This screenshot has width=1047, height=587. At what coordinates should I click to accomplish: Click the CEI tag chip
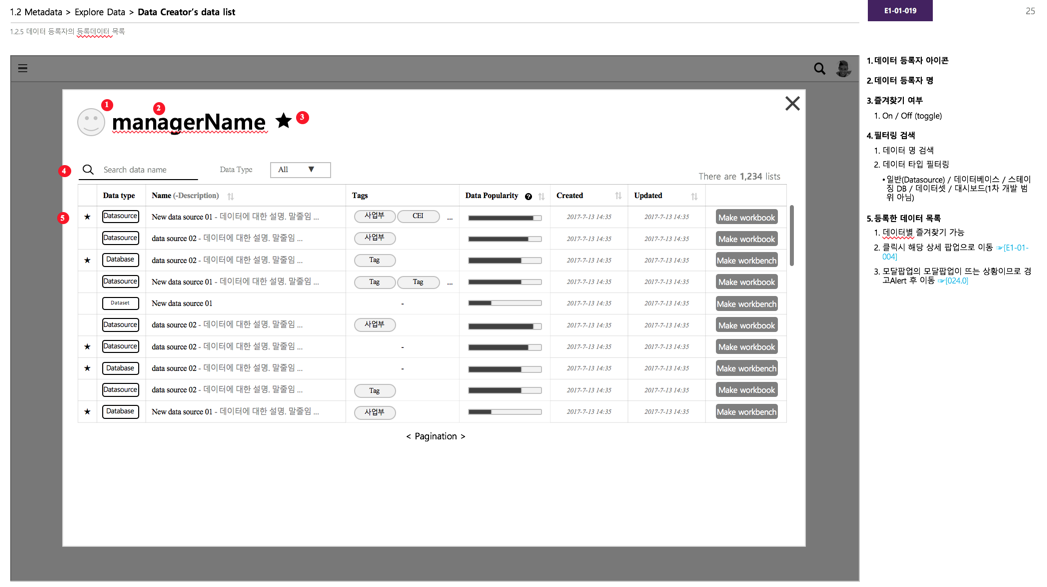point(419,216)
